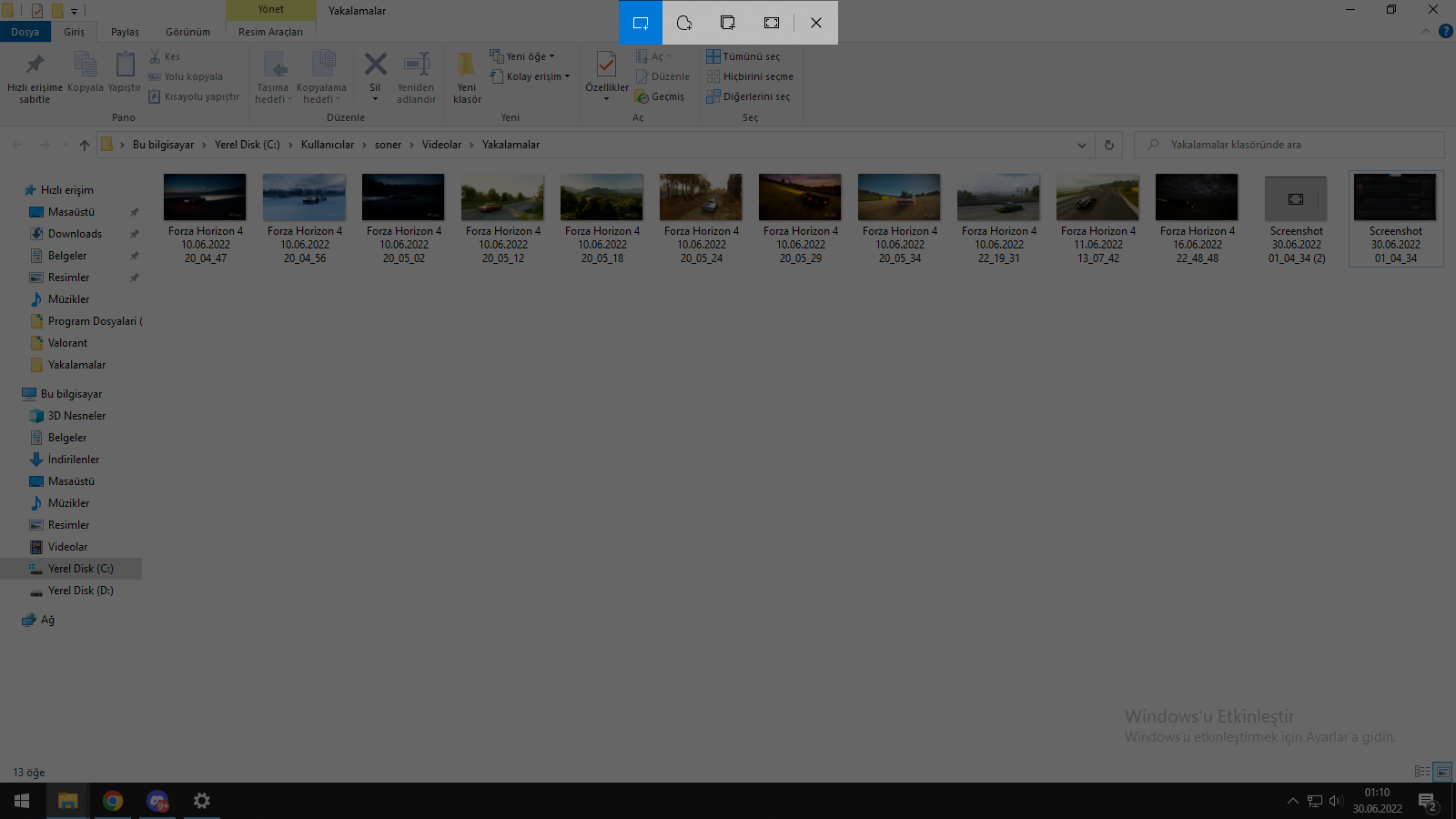Open Downloads in quick access
The height and width of the screenshot is (819, 1456).
click(75, 234)
